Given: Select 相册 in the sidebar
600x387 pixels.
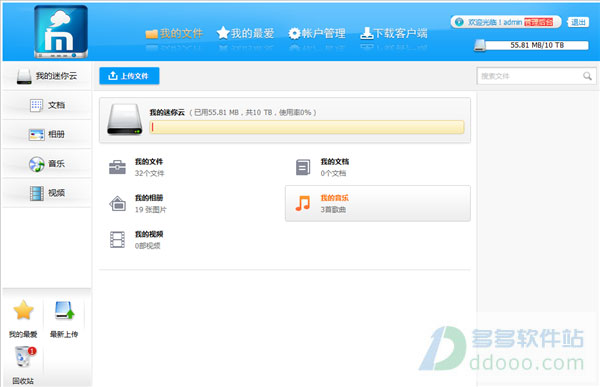Looking at the screenshot, I should pos(47,134).
